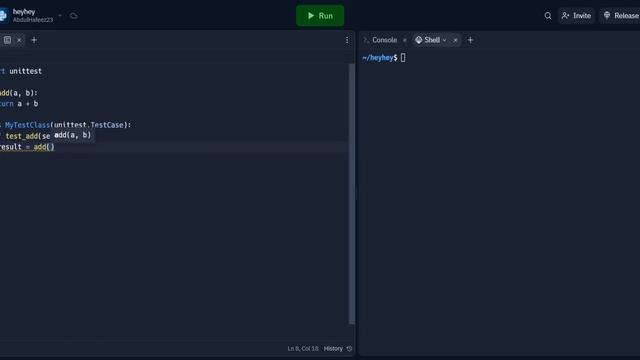Image resolution: width=640 pixels, height=360 pixels.
Task: Open the editor pane three-dot menu
Action: (347, 40)
